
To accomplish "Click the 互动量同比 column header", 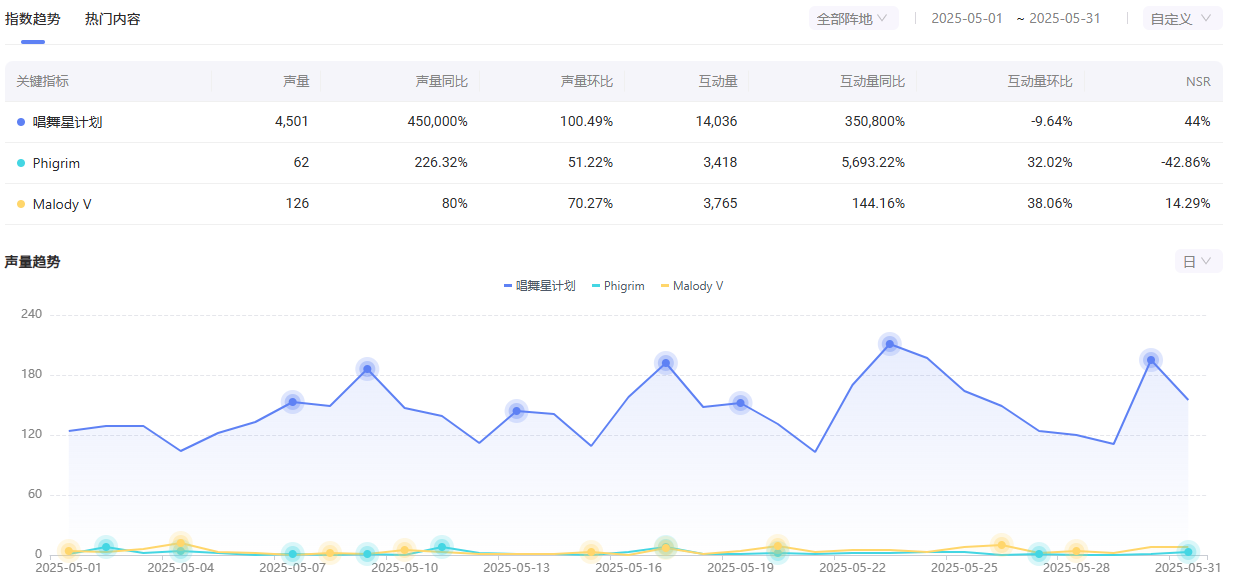I will [x=872, y=81].
